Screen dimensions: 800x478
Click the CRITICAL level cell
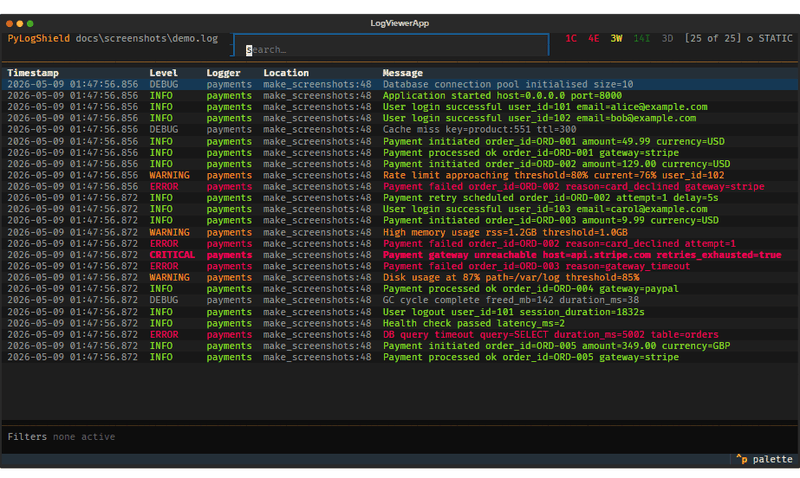pyautogui.click(x=172, y=255)
